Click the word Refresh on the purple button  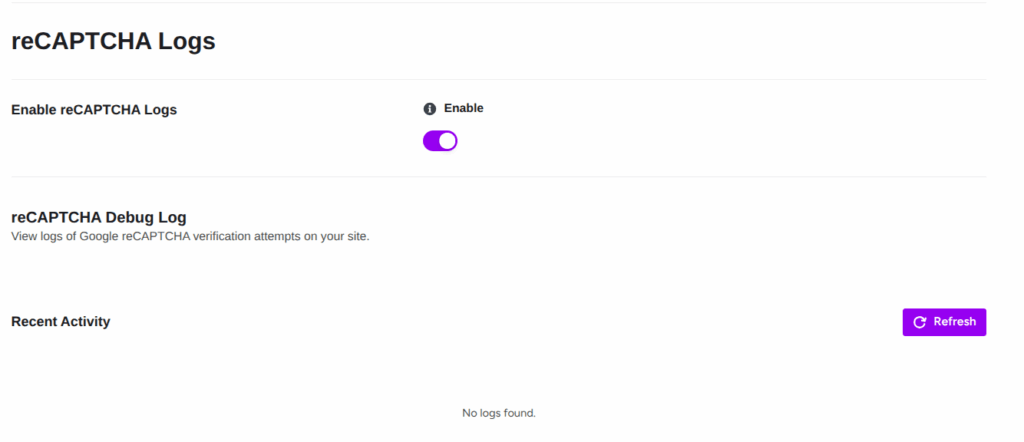955,322
